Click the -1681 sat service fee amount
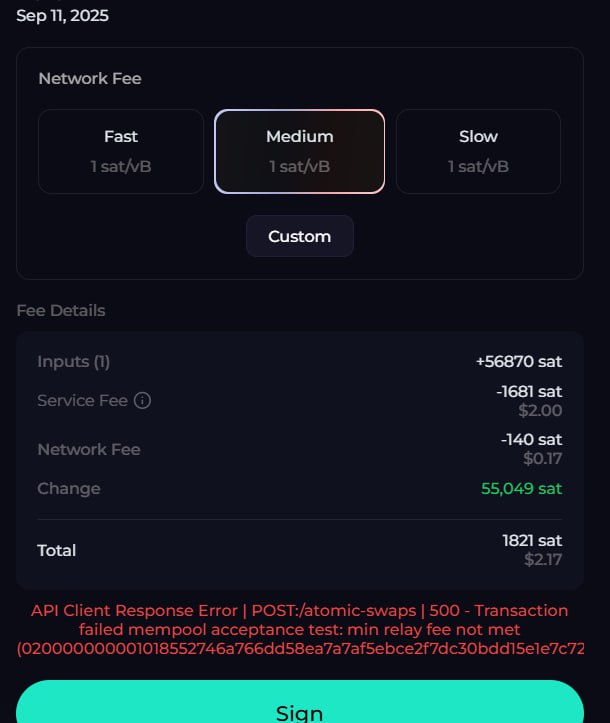Viewport: 610px width, 723px height. tap(529, 391)
